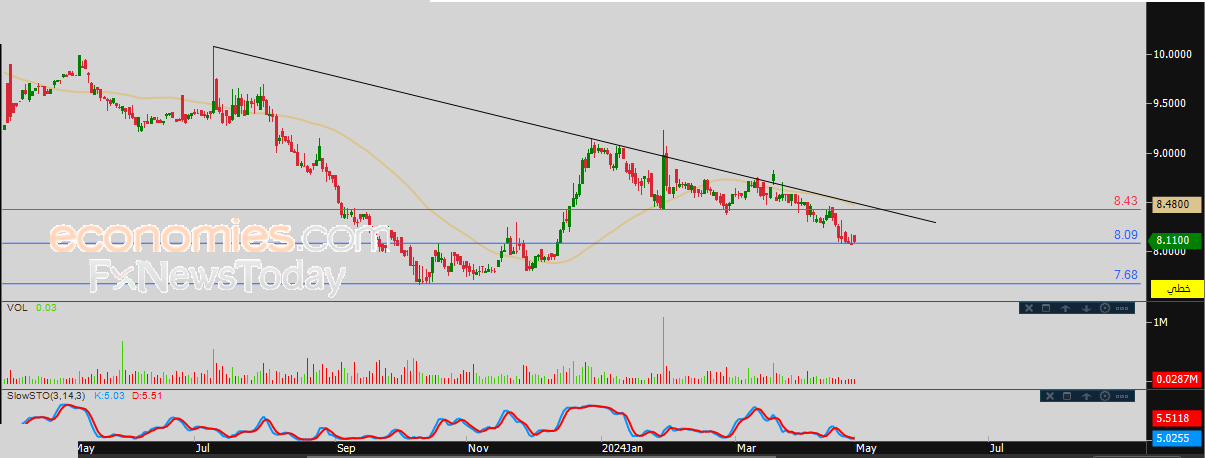The image size is (1205, 458).
Task: Click the 0.03 volume value text
Action: [x=45, y=308]
